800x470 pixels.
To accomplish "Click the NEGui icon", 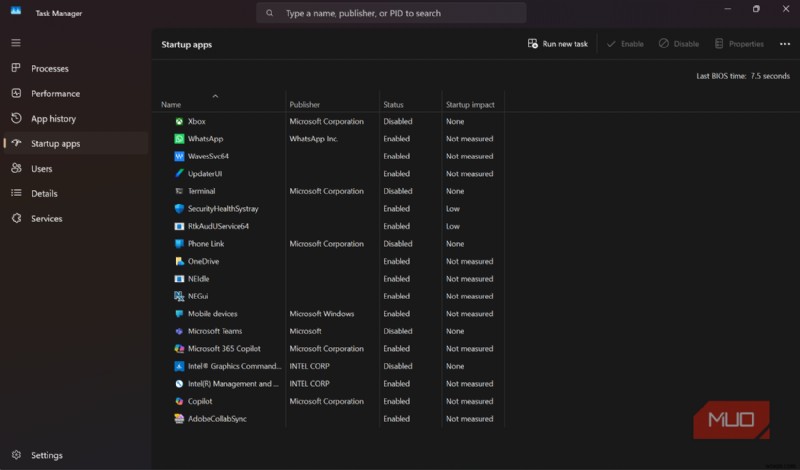I will tap(179, 296).
